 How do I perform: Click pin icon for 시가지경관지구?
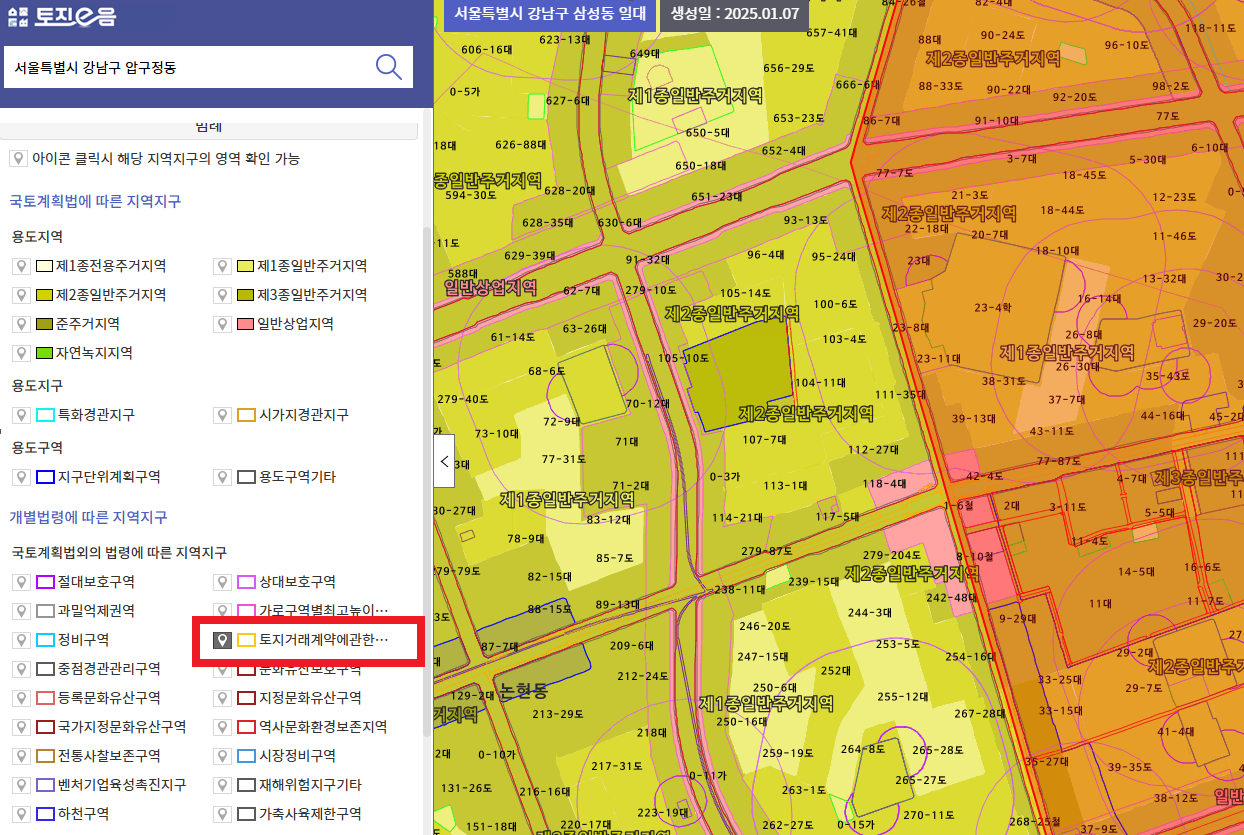coord(220,414)
